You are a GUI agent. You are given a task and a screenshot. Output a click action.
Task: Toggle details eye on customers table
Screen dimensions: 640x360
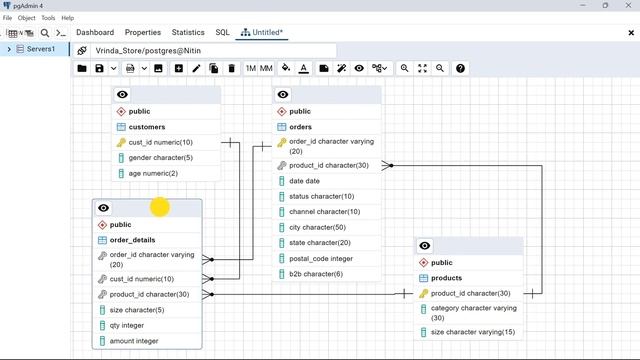tap(122, 95)
